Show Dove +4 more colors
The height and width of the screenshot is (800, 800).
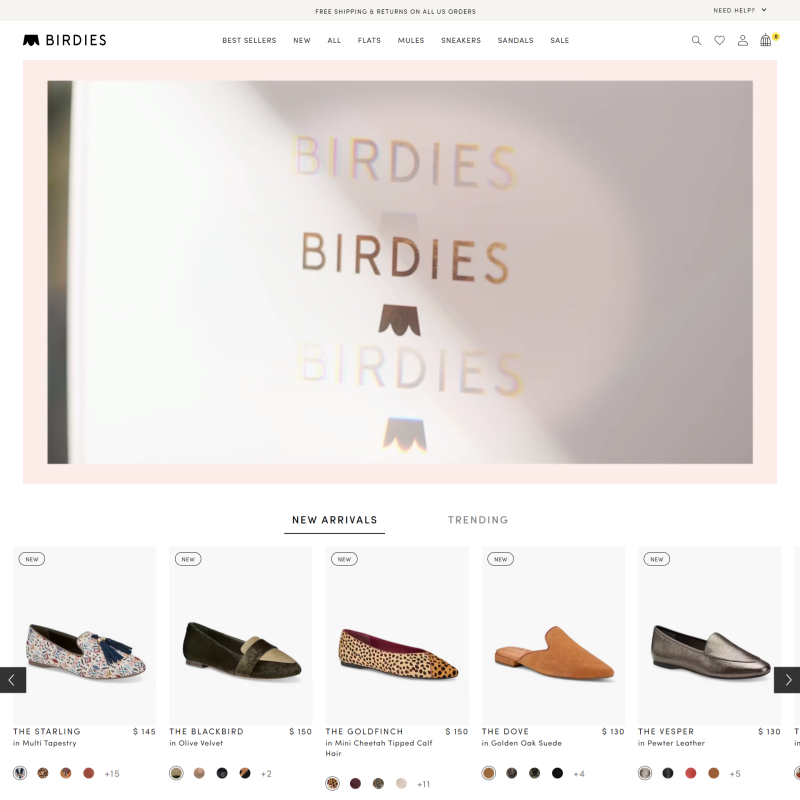point(579,774)
